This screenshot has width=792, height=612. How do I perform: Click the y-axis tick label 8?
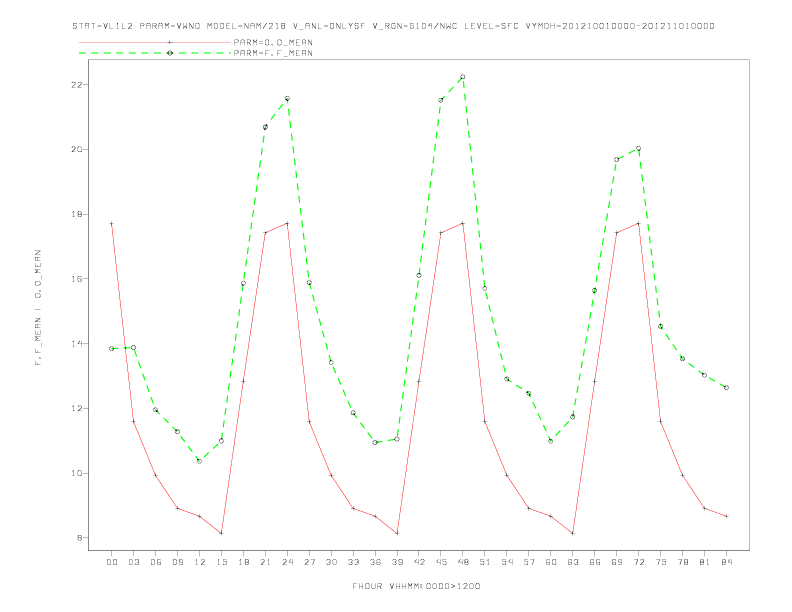point(80,538)
